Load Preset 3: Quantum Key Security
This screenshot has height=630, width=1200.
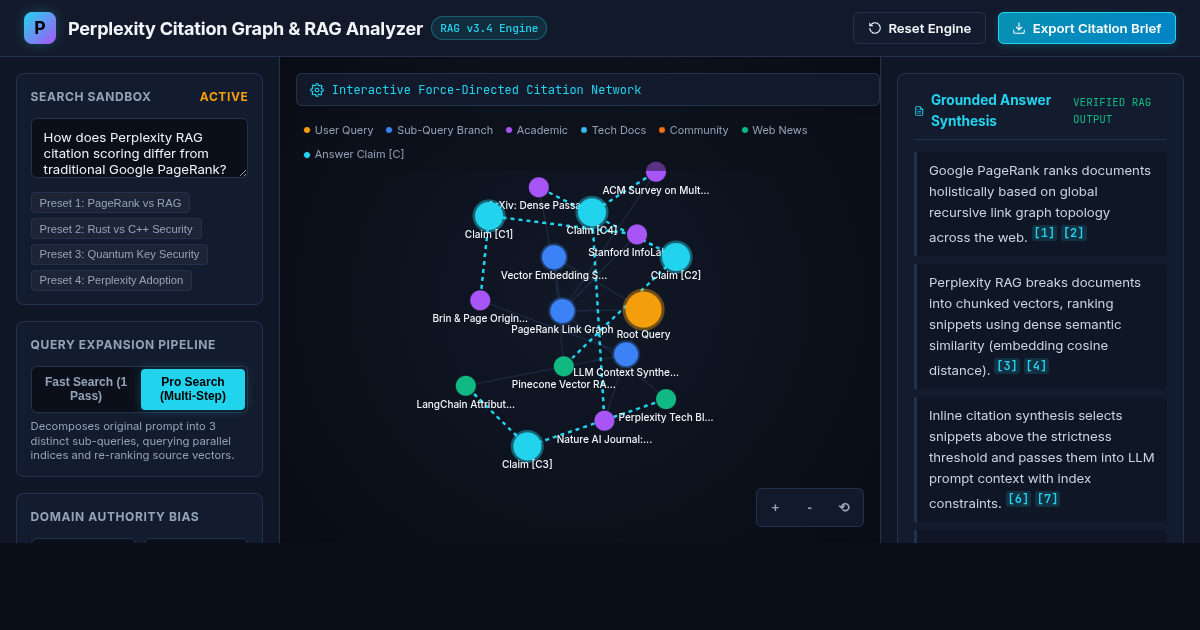click(119, 254)
